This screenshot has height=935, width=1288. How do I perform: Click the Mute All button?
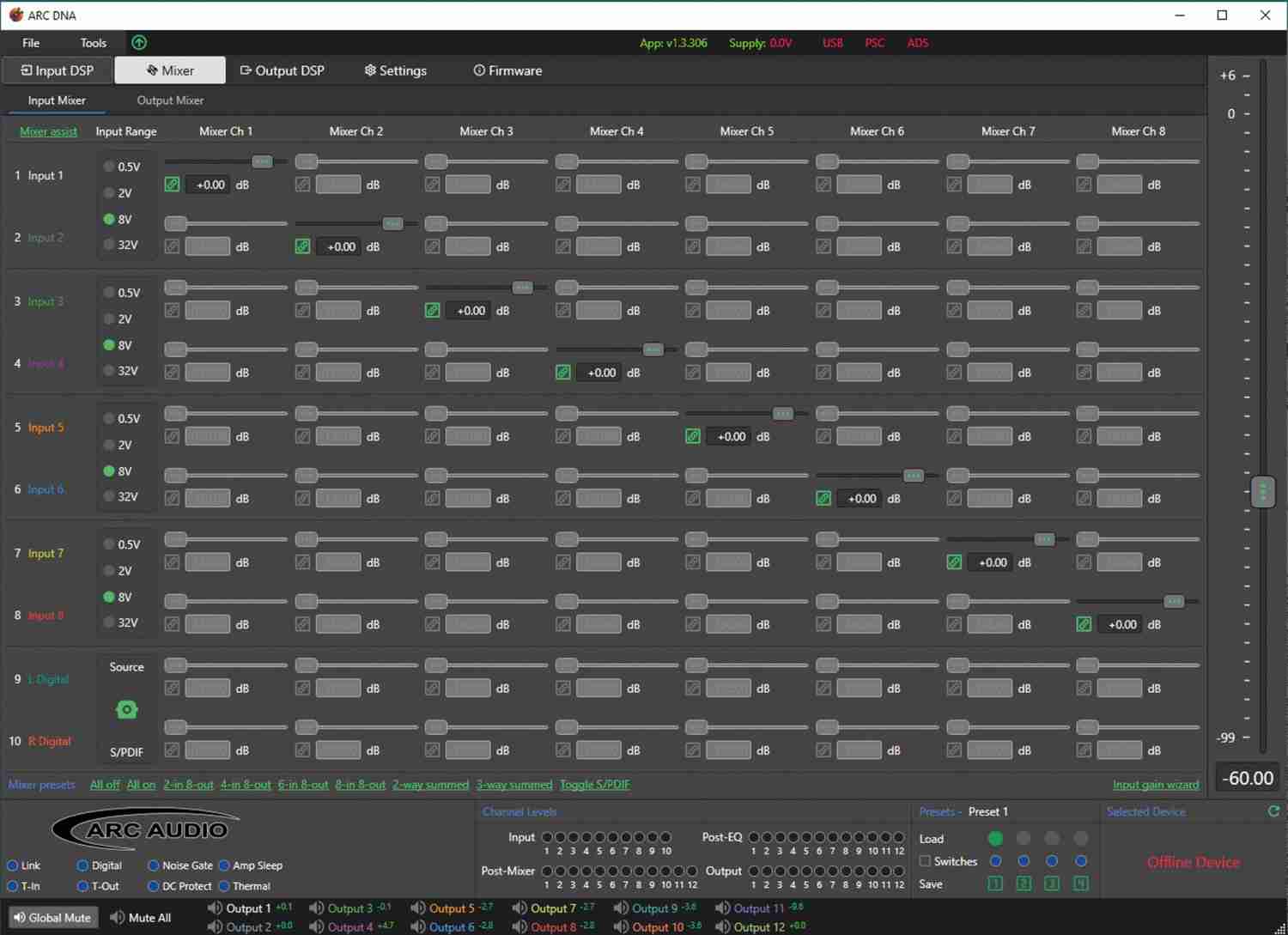point(141,918)
